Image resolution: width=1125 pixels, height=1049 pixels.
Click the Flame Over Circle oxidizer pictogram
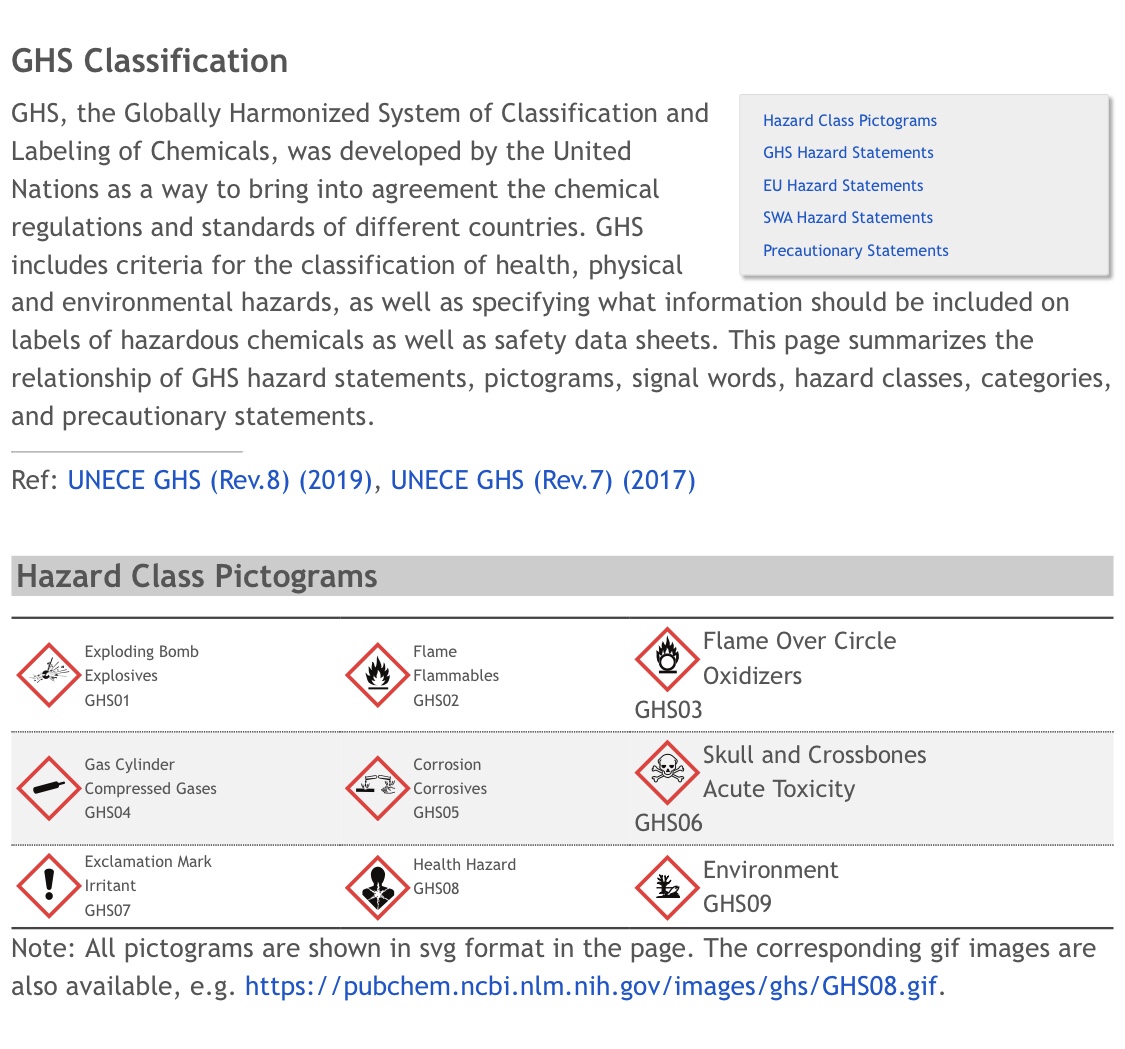click(x=666, y=659)
